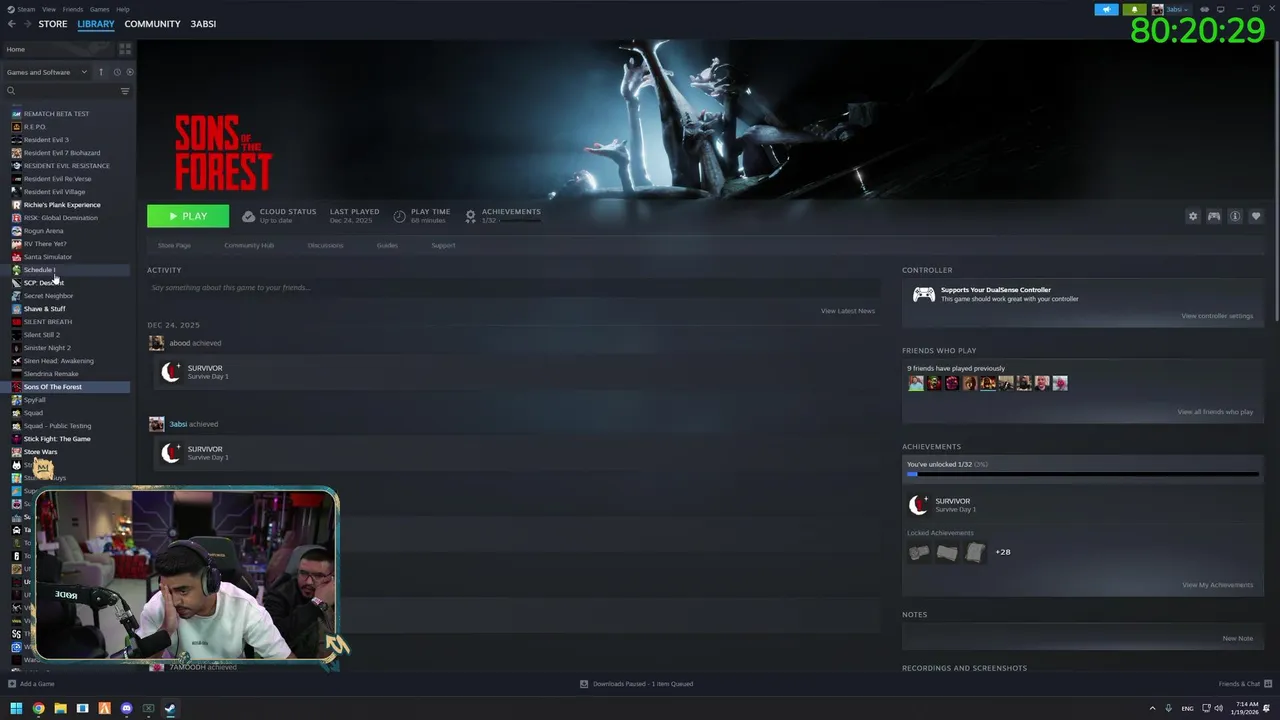The height and width of the screenshot is (720, 1280).
Task: Open the Community Hub link
Action: pyautogui.click(x=249, y=245)
